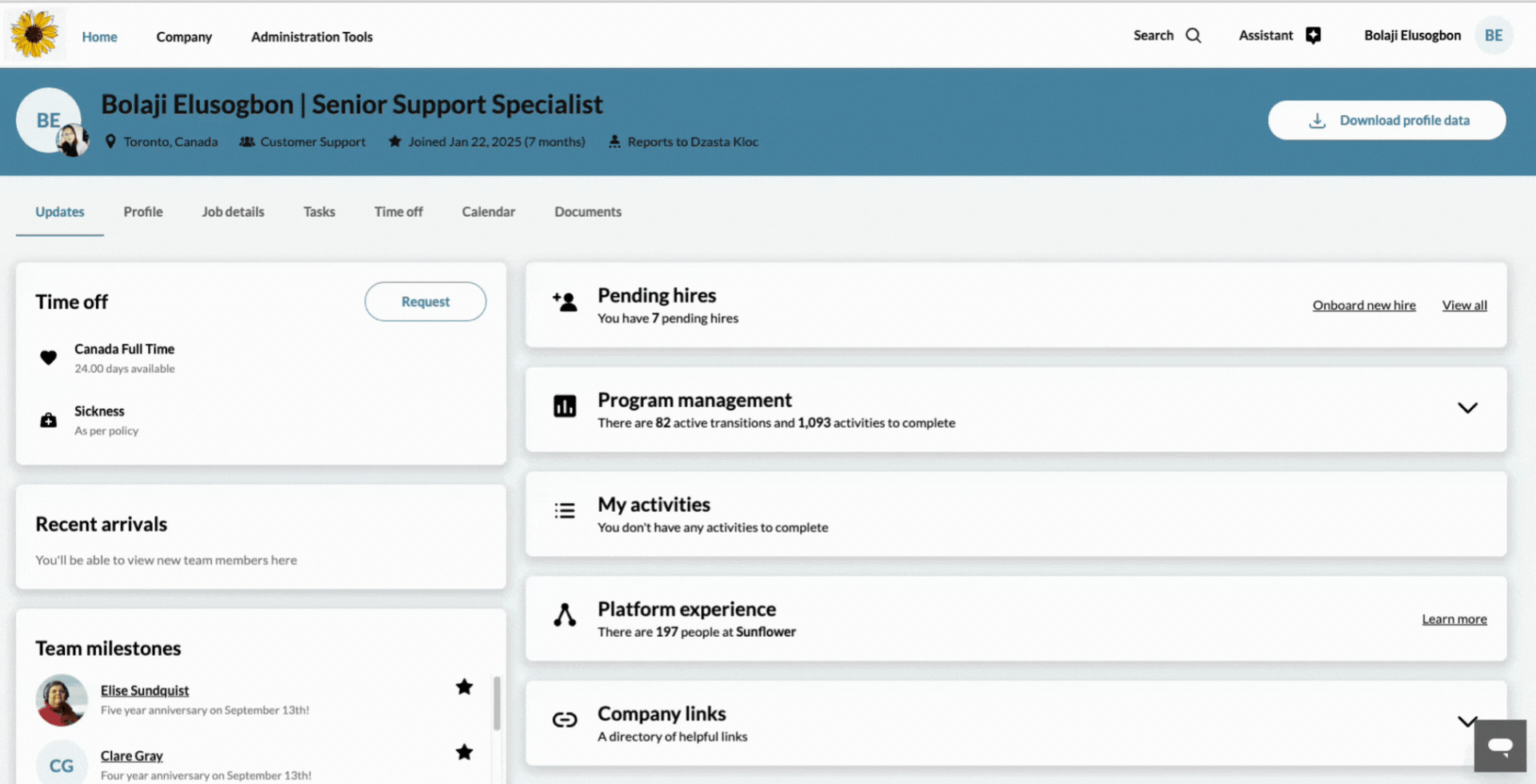
Task: Click the Request time off button
Action: coord(425,302)
